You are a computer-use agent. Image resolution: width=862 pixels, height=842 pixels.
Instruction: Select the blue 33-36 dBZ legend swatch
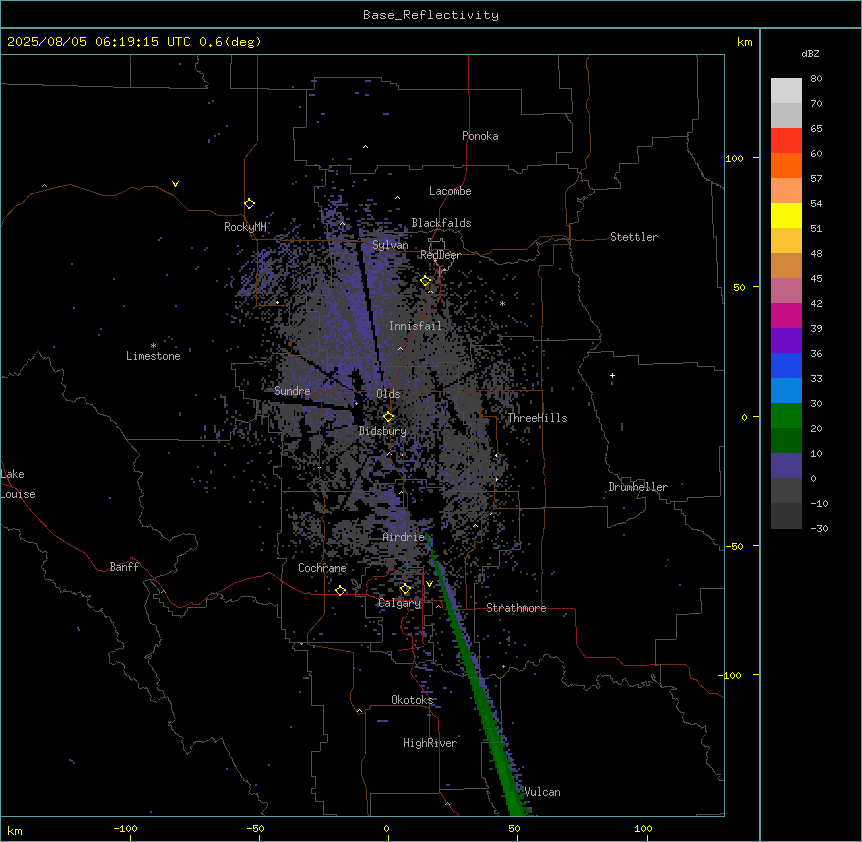786,365
